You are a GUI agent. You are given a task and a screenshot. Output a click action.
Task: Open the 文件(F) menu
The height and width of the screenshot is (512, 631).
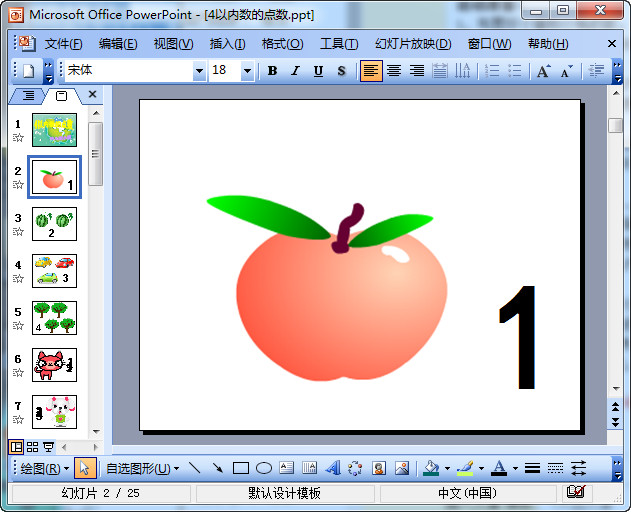(x=64, y=43)
